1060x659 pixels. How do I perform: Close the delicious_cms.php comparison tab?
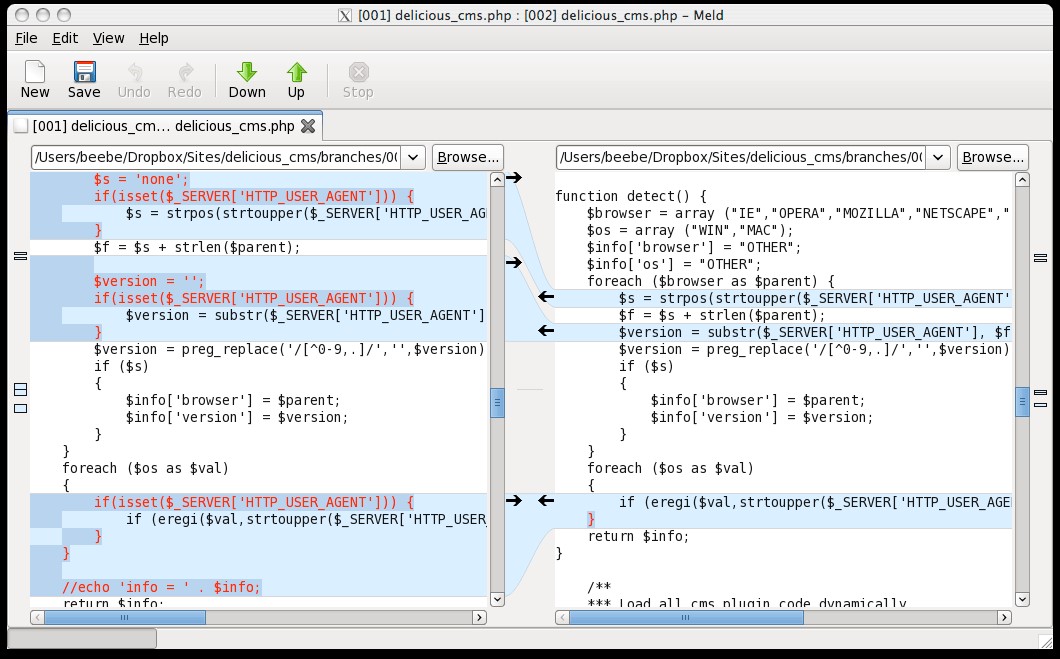pyautogui.click(x=308, y=126)
